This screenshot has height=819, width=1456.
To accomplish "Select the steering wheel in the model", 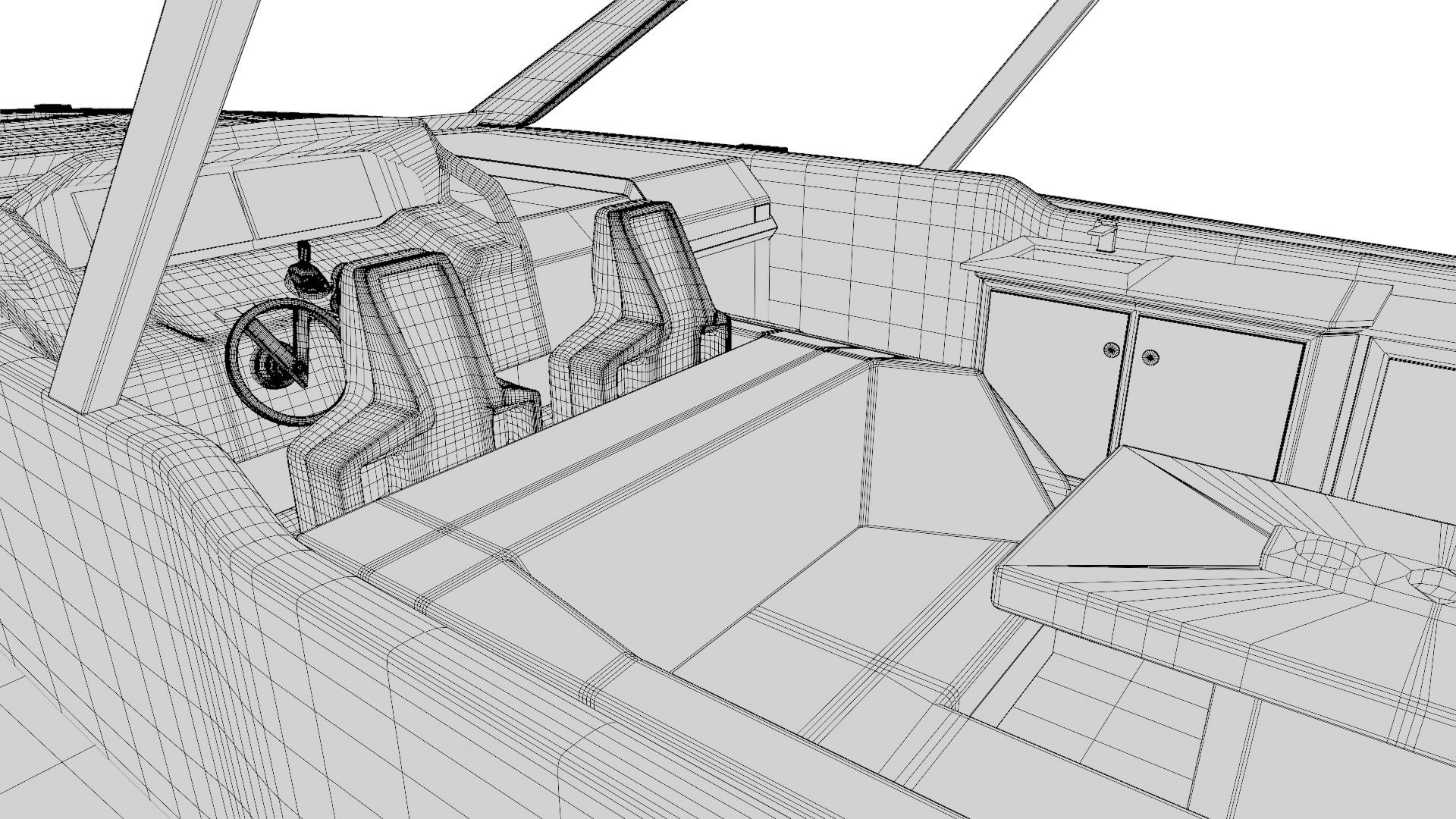I will pos(286,362).
